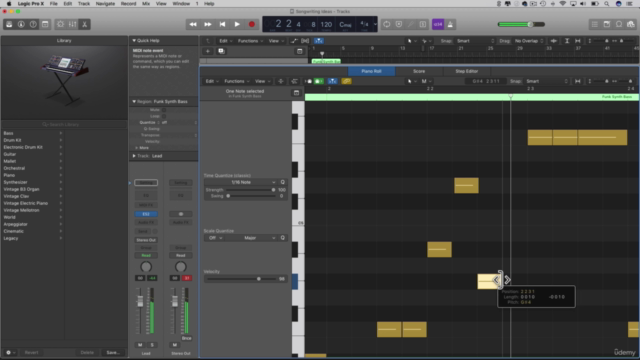640x360 pixels.
Task: Open the Media Browser button
Action: point(631,24)
